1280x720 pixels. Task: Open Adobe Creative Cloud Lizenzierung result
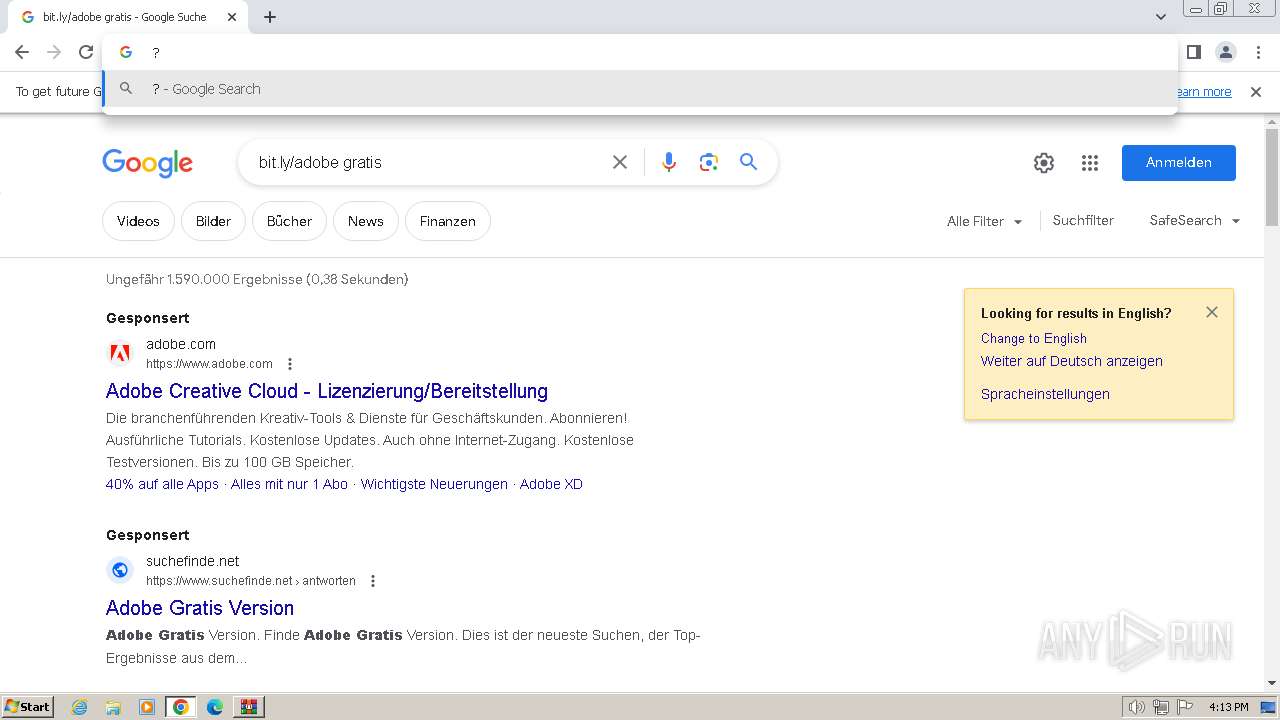tap(327, 391)
